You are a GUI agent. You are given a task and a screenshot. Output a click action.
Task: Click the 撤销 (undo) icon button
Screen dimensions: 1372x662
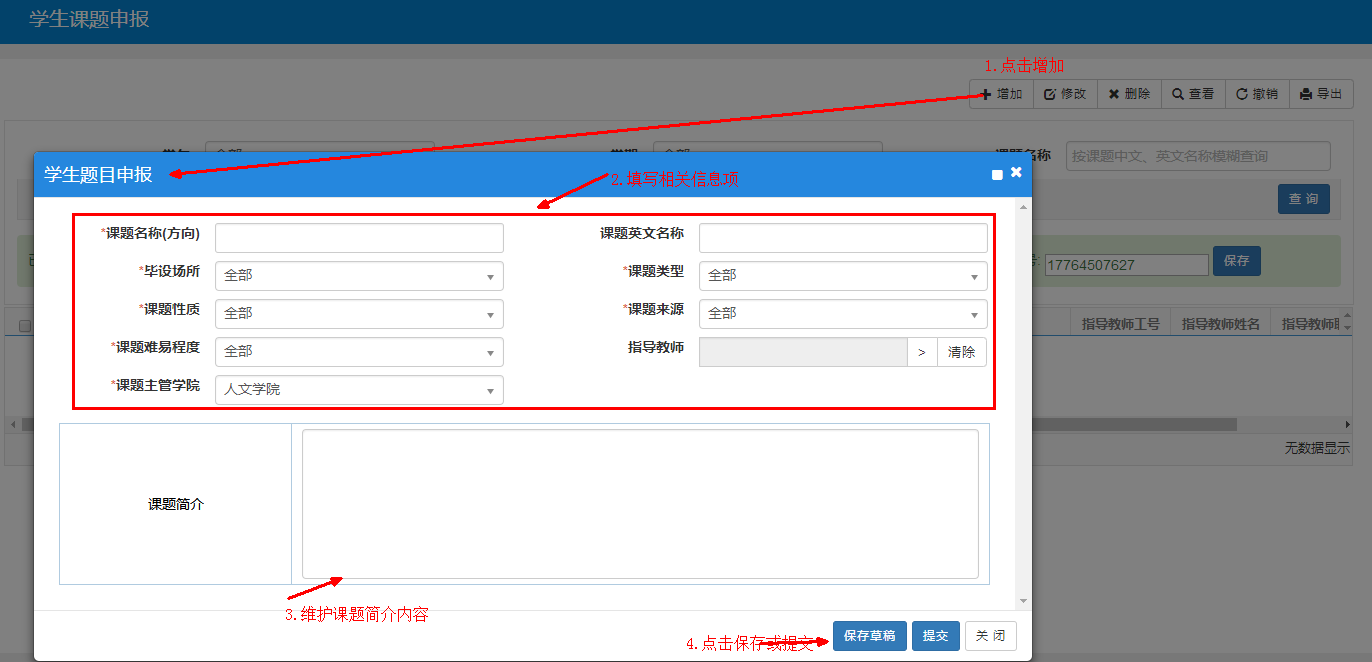1257,94
